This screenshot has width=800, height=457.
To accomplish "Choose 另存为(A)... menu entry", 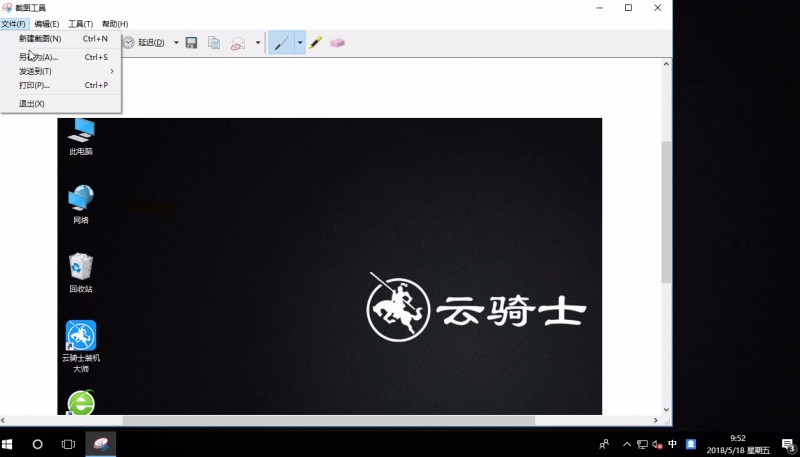I will pyautogui.click(x=61, y=57).
